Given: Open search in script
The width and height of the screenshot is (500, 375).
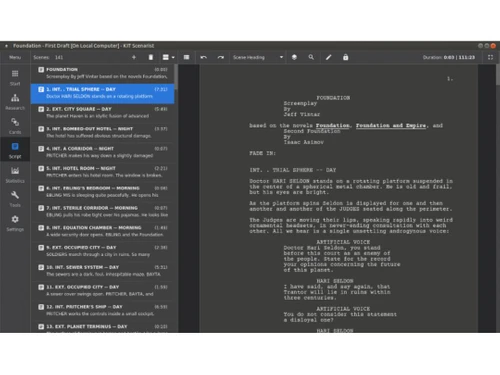Looking at the screenshot, I should [311, 57].
